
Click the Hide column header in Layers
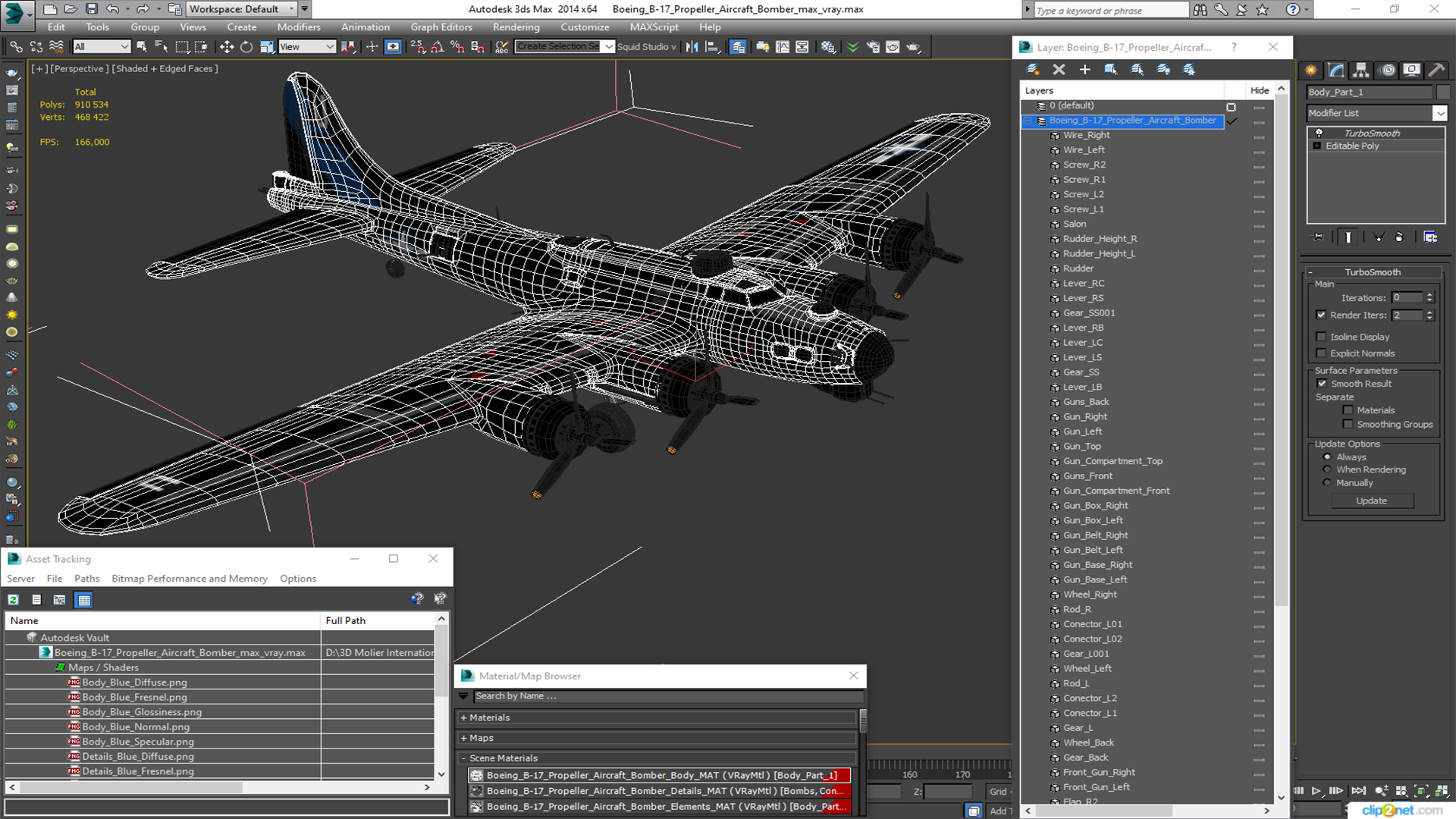click(x=1260, y=90)
